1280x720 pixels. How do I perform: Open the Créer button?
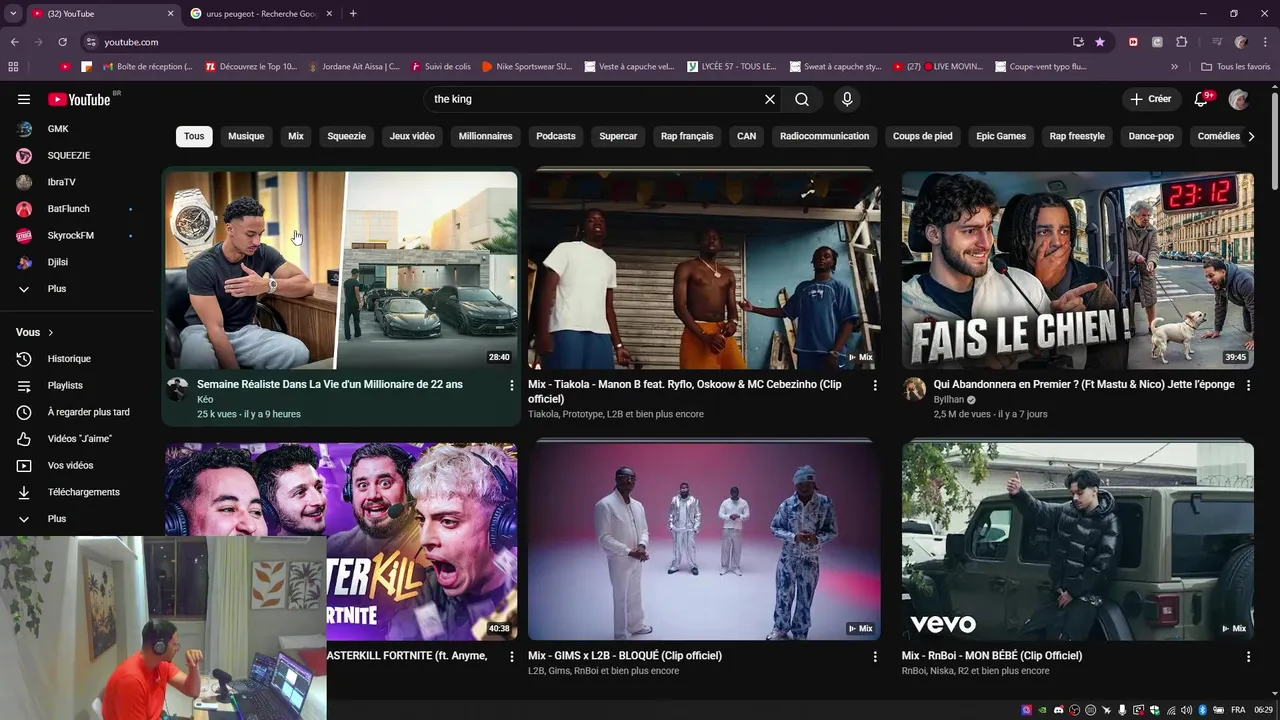tap(1150, 99)
